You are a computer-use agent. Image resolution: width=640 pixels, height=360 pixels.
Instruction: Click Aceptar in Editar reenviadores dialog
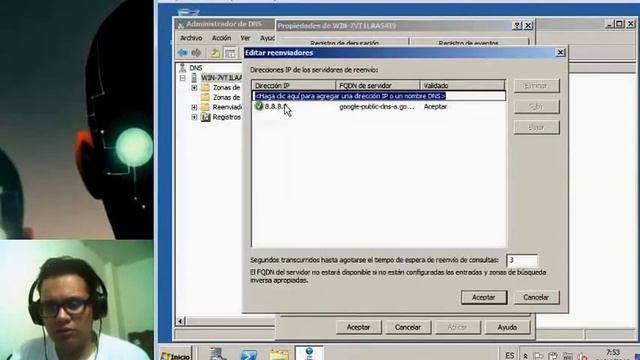[484, 298]
